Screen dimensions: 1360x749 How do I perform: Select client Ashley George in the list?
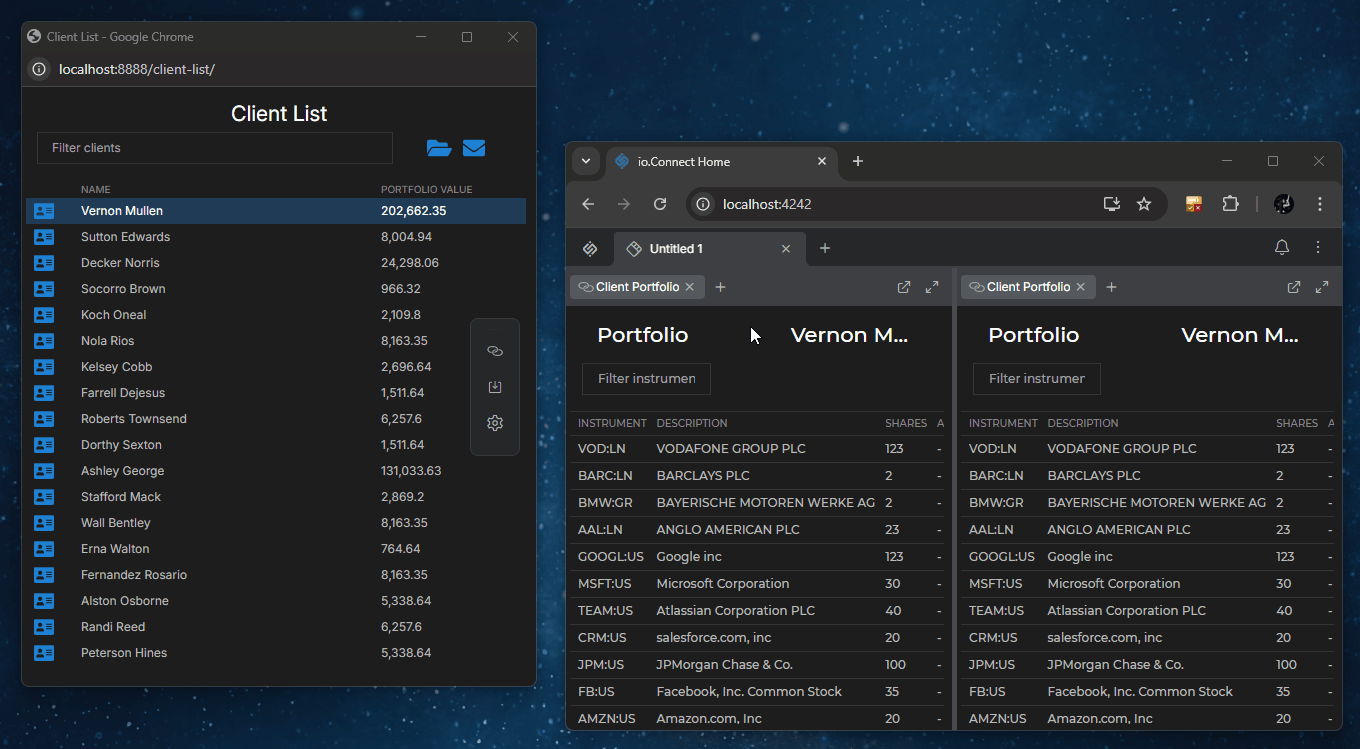(x=123, y=471)
